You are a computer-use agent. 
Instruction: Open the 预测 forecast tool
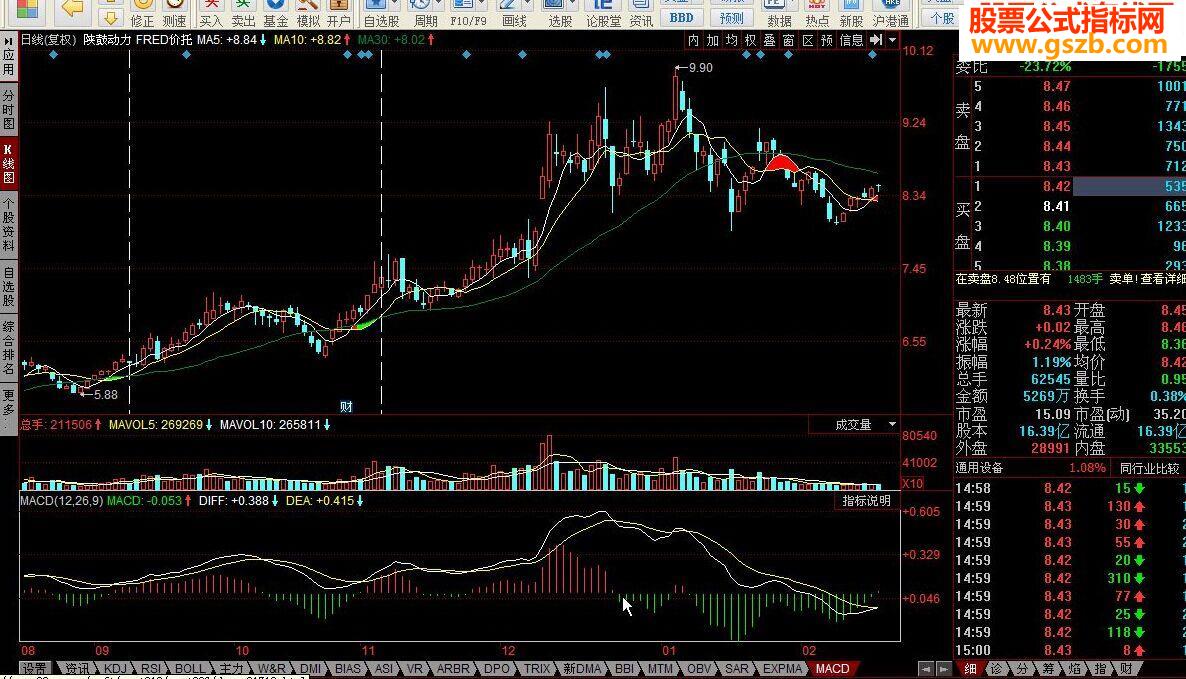(x=731, y=17)
